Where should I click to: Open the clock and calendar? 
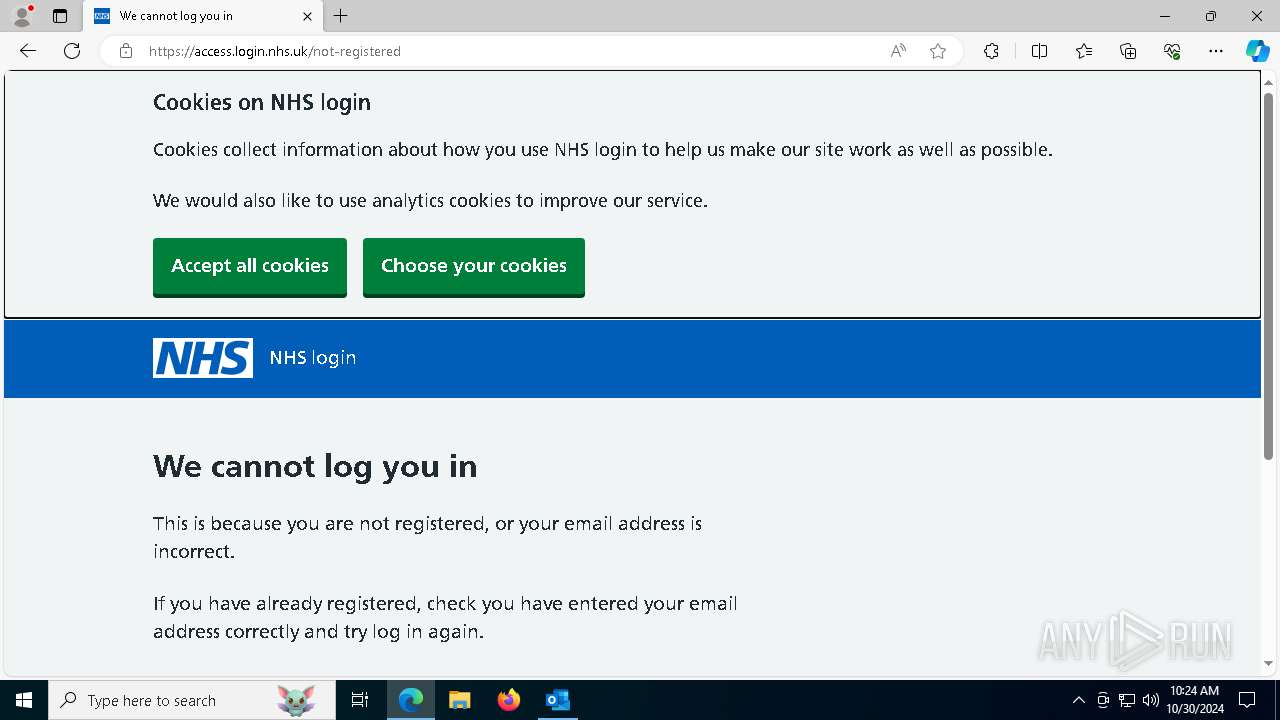click(1195, 700)
